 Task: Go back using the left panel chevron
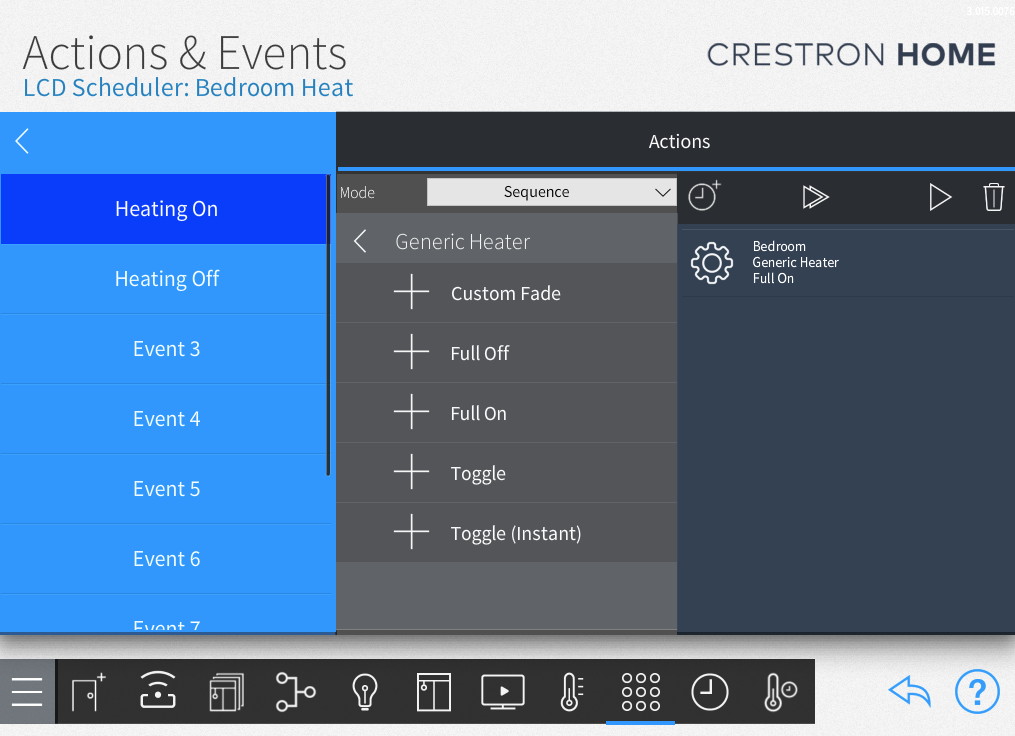click(x=22, y=140)
